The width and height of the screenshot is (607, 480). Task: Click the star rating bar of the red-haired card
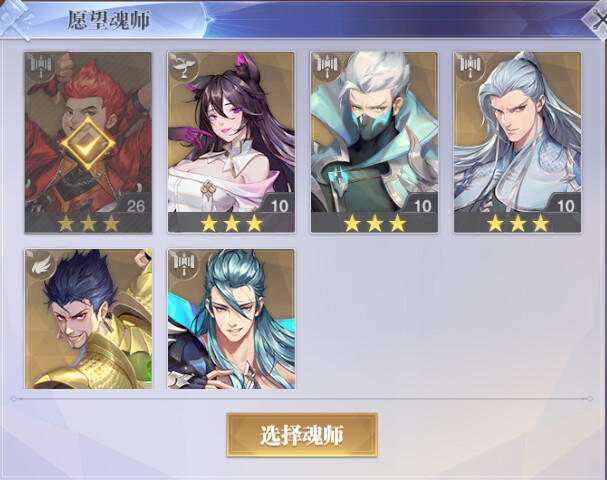pos(88,223)
